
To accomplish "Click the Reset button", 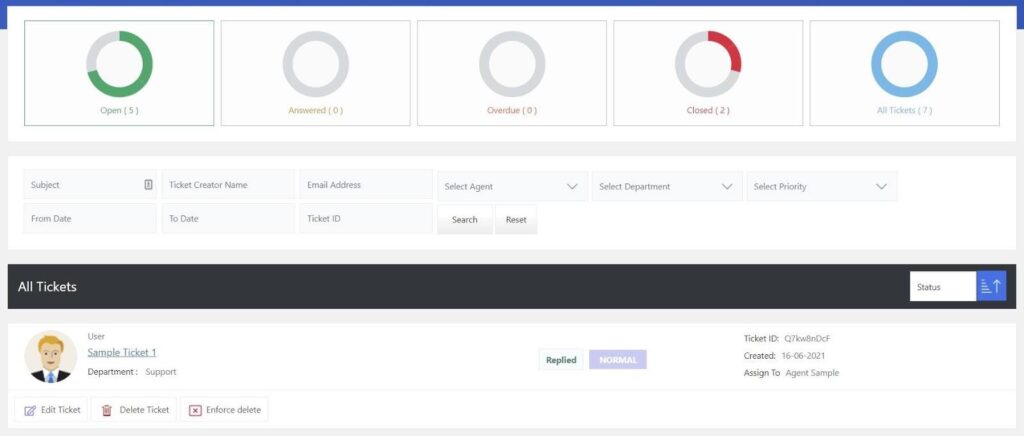I will point(516,220).
